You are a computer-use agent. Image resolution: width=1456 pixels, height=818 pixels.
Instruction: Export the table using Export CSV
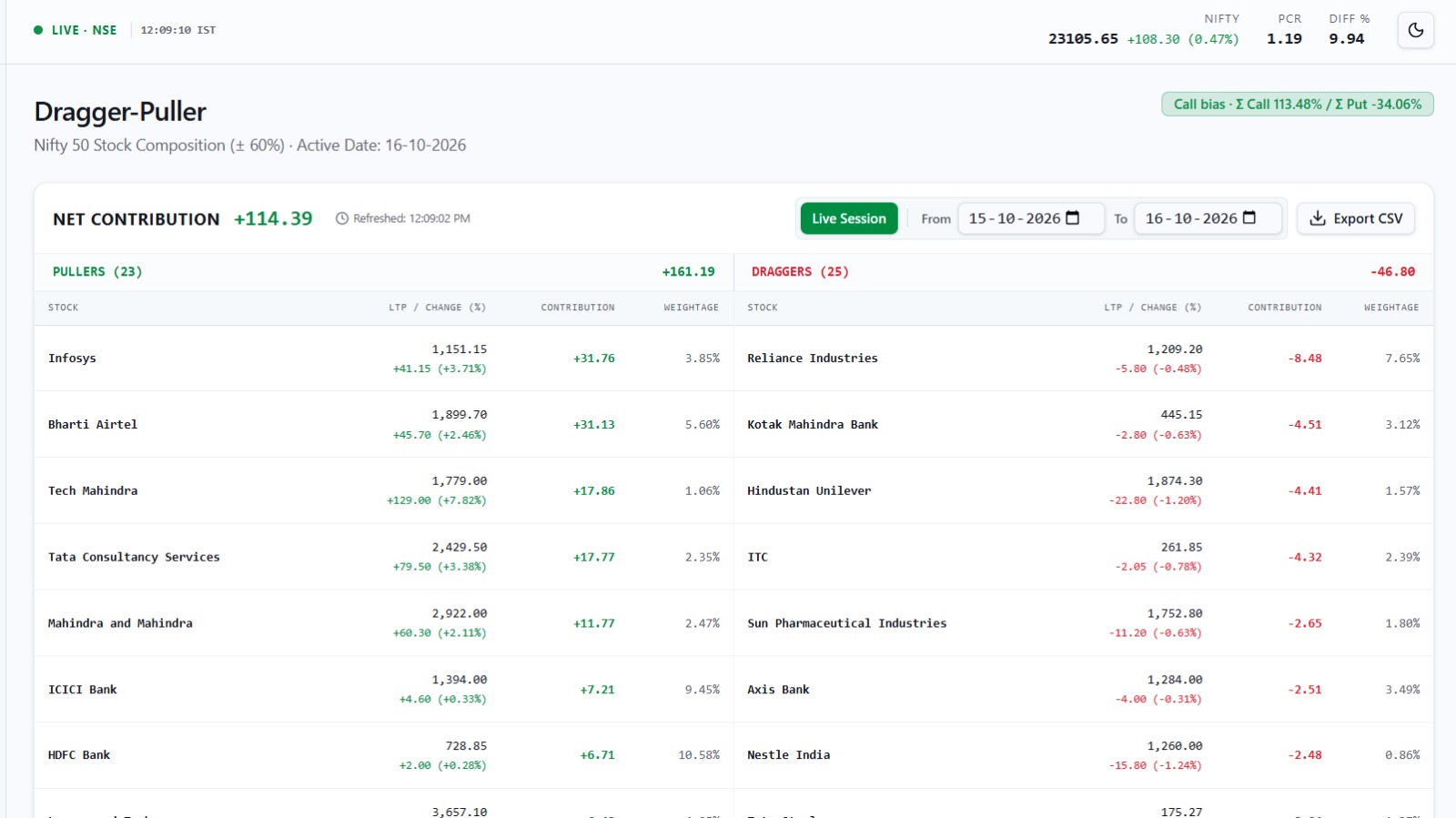pyautogui.click(x=1356, y=218)
